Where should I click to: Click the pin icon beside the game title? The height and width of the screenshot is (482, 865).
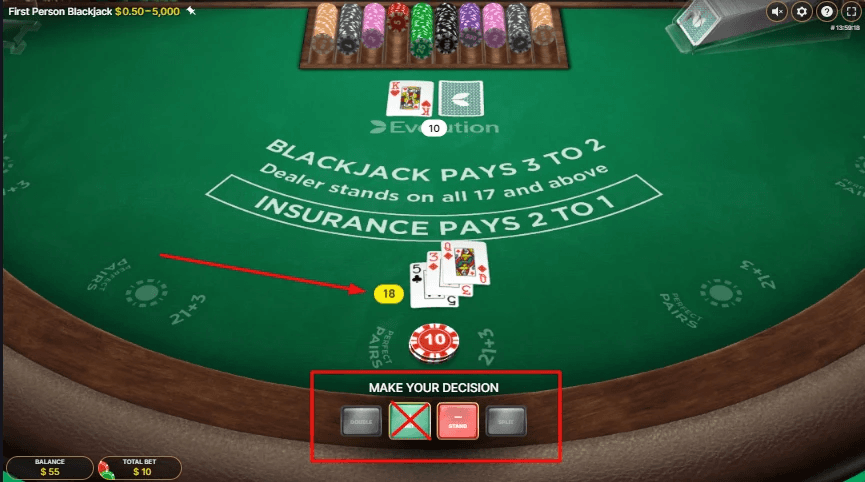(x=191, y=10)
